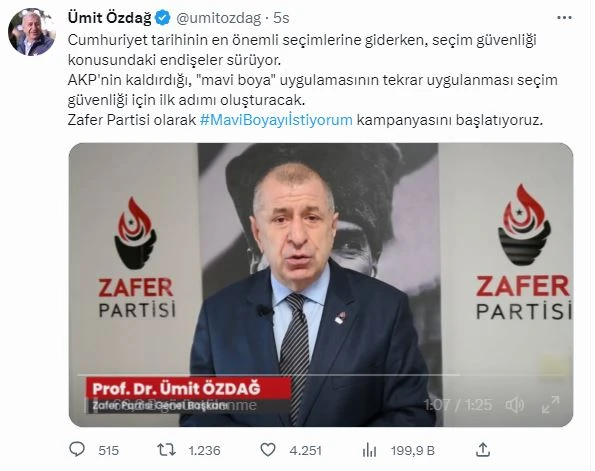This screenshot has height=471, width=595.
Task: Click the retweet arrows icon
Action: [x=167, y=450]
